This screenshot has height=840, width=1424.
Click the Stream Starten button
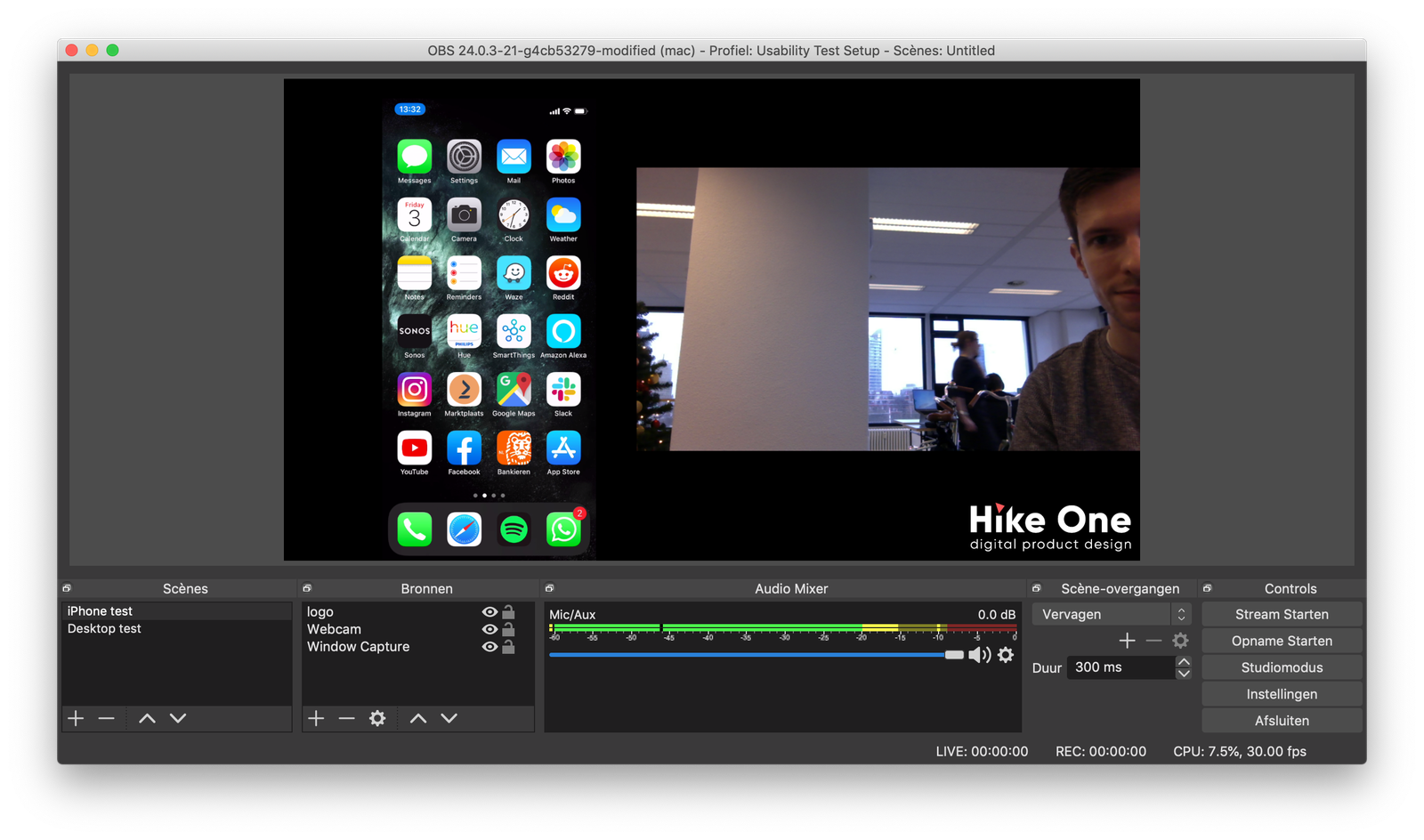pos(1282,614)
